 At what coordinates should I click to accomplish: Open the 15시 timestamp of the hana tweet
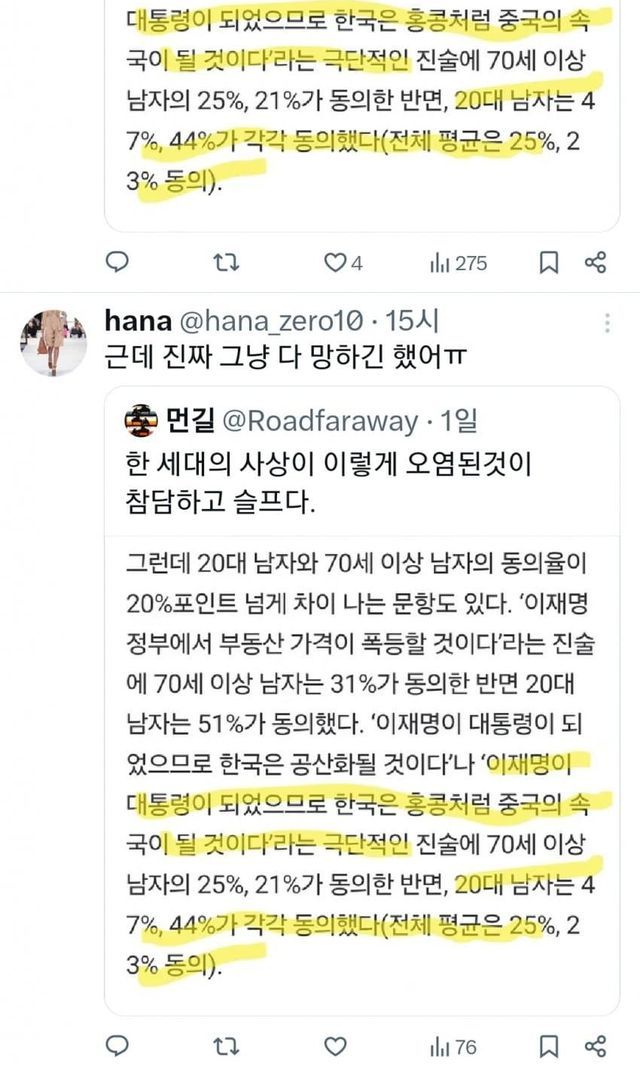click(412, 320)
